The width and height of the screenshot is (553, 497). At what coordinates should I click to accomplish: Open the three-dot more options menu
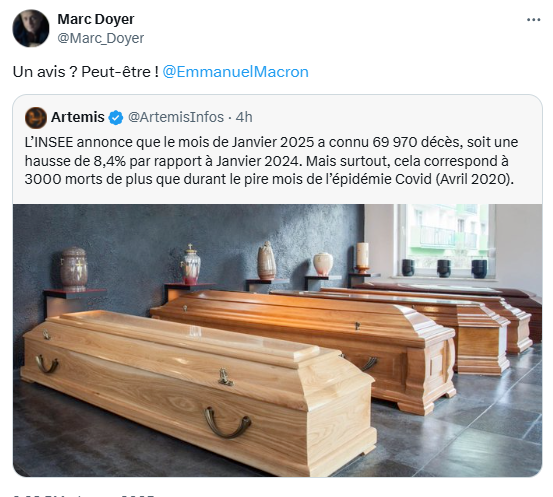pyautogui.click(x=533, y=20)
